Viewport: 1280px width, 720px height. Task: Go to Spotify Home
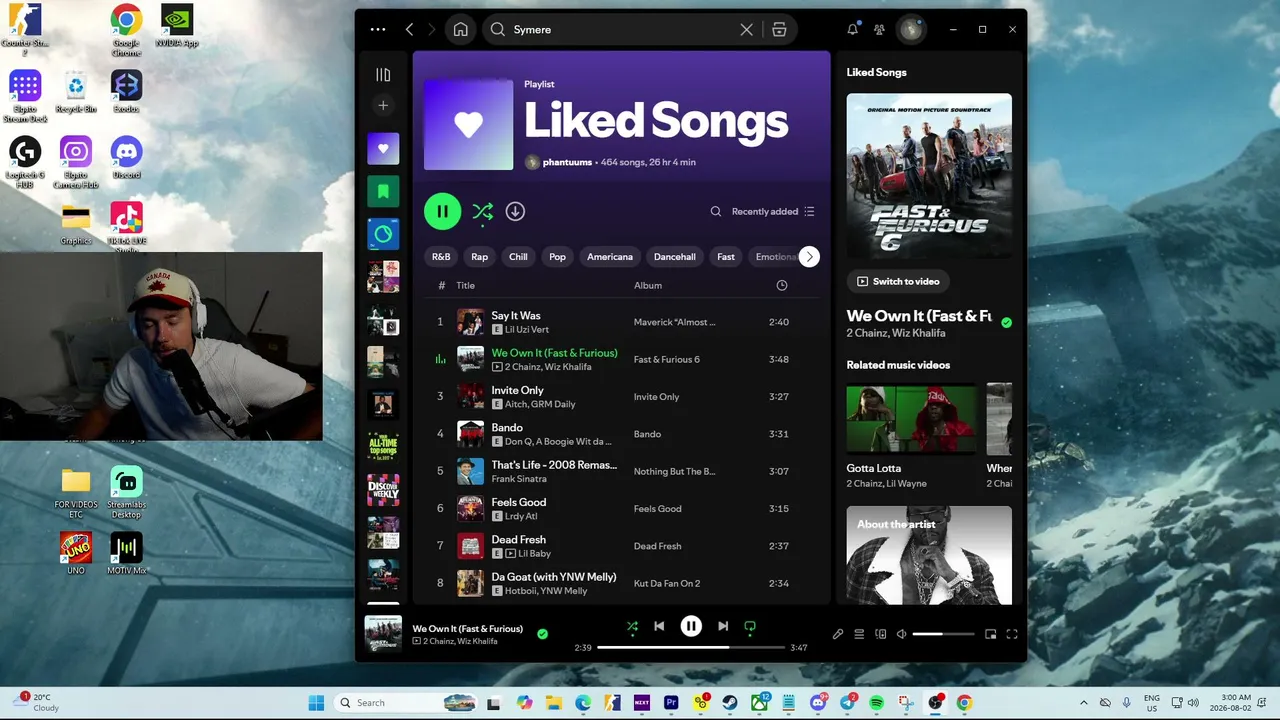tap(460, 30)
